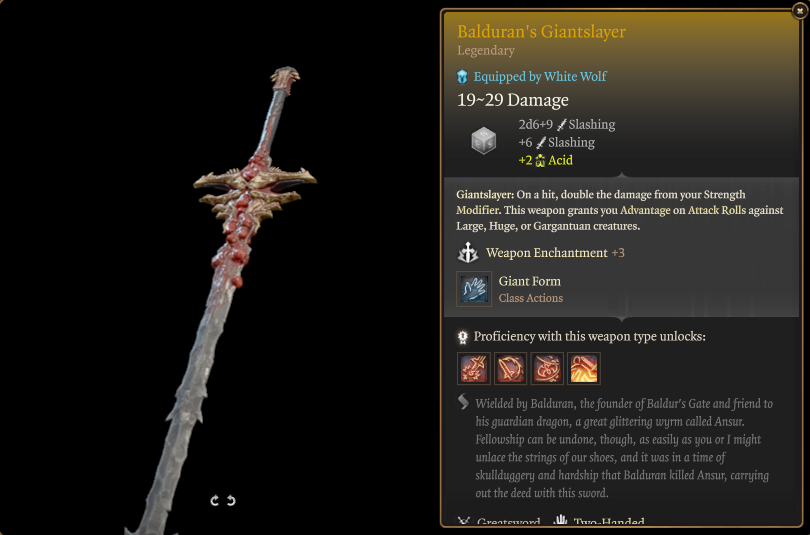Click Equipped by White Wolf text
The image size is (810, 535).
[x=540, y=76]
